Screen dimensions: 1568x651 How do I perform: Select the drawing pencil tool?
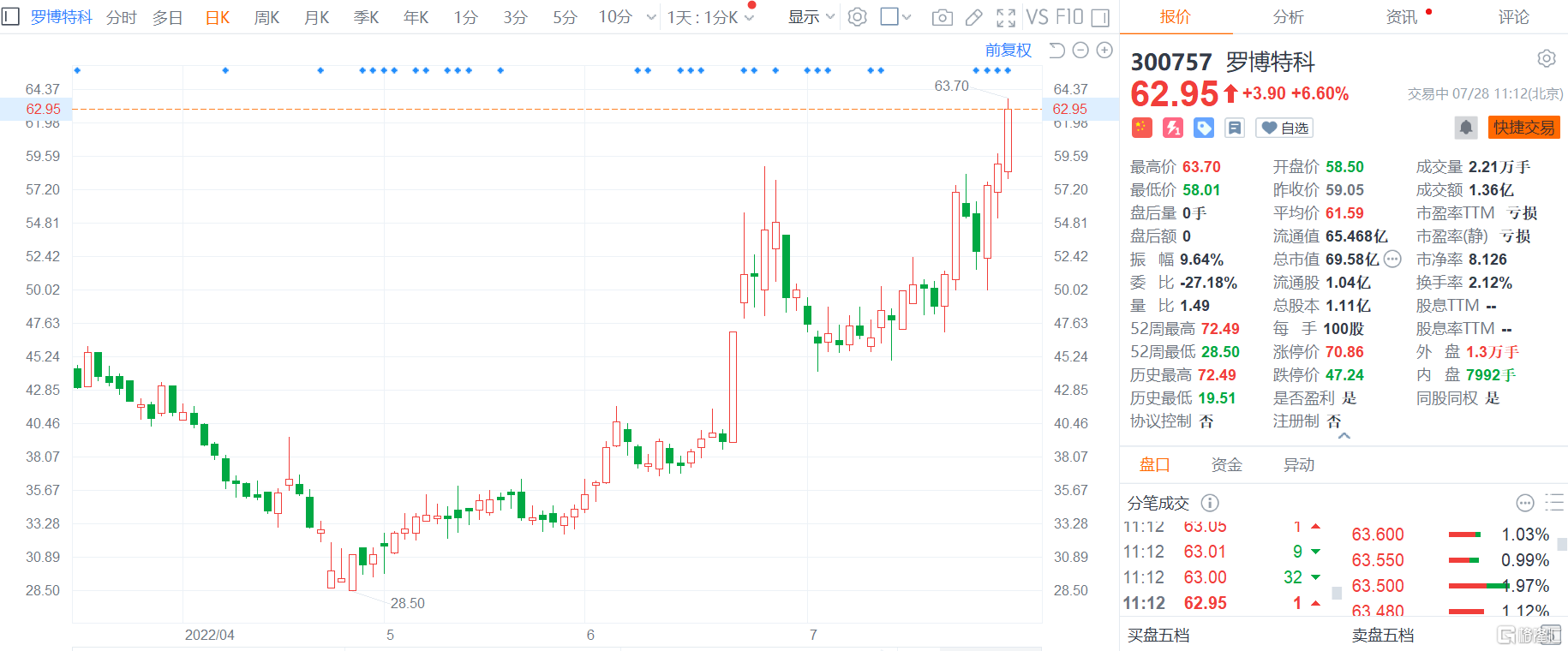(x=974, y=17)
